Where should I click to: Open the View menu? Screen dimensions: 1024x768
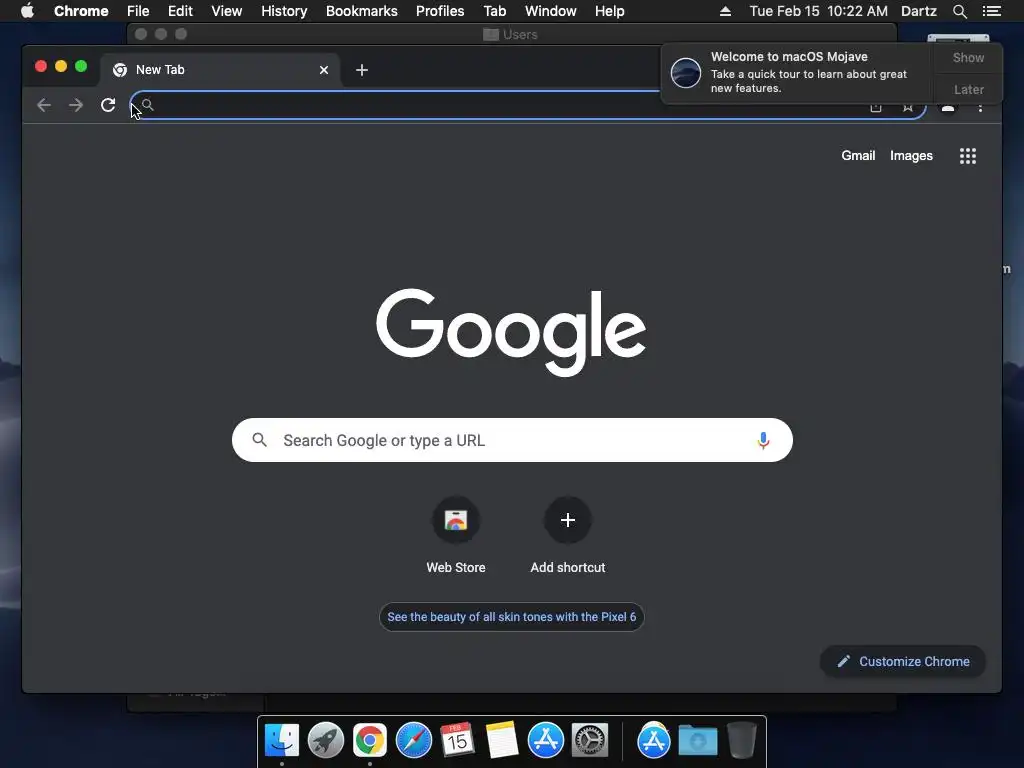[227, 11]
